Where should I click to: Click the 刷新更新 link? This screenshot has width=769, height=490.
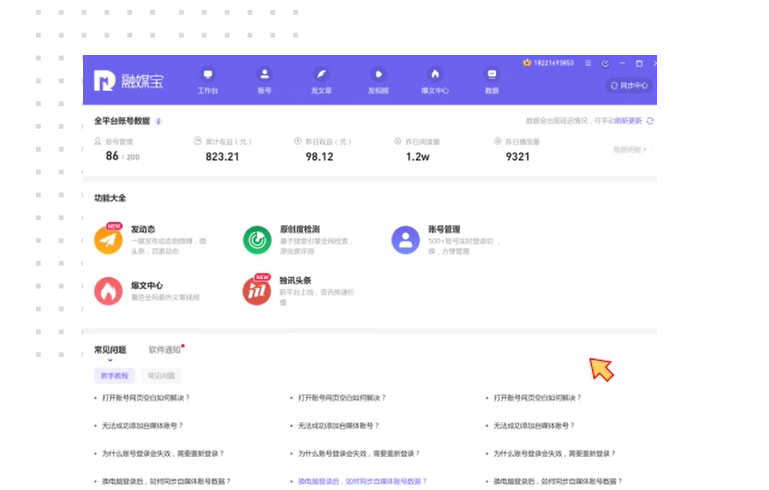point(628,121)
